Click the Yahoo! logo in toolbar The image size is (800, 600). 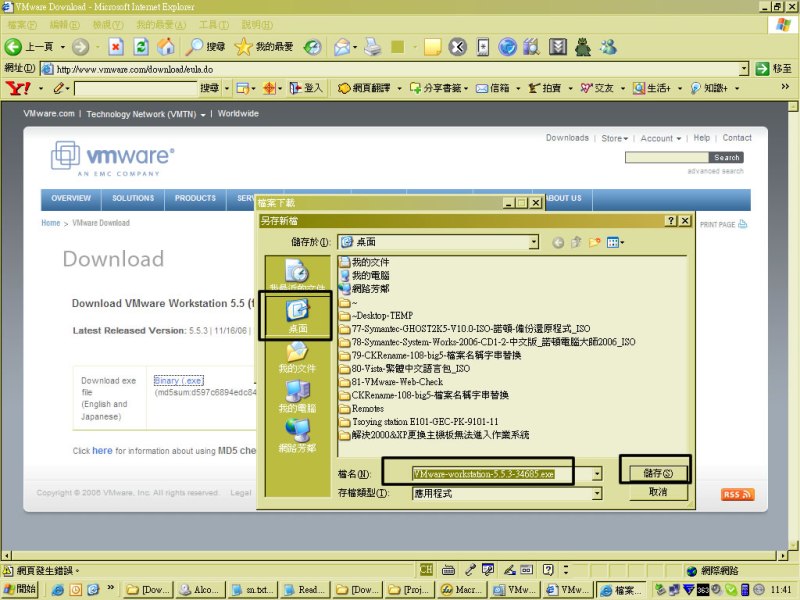tap(18, 88)
